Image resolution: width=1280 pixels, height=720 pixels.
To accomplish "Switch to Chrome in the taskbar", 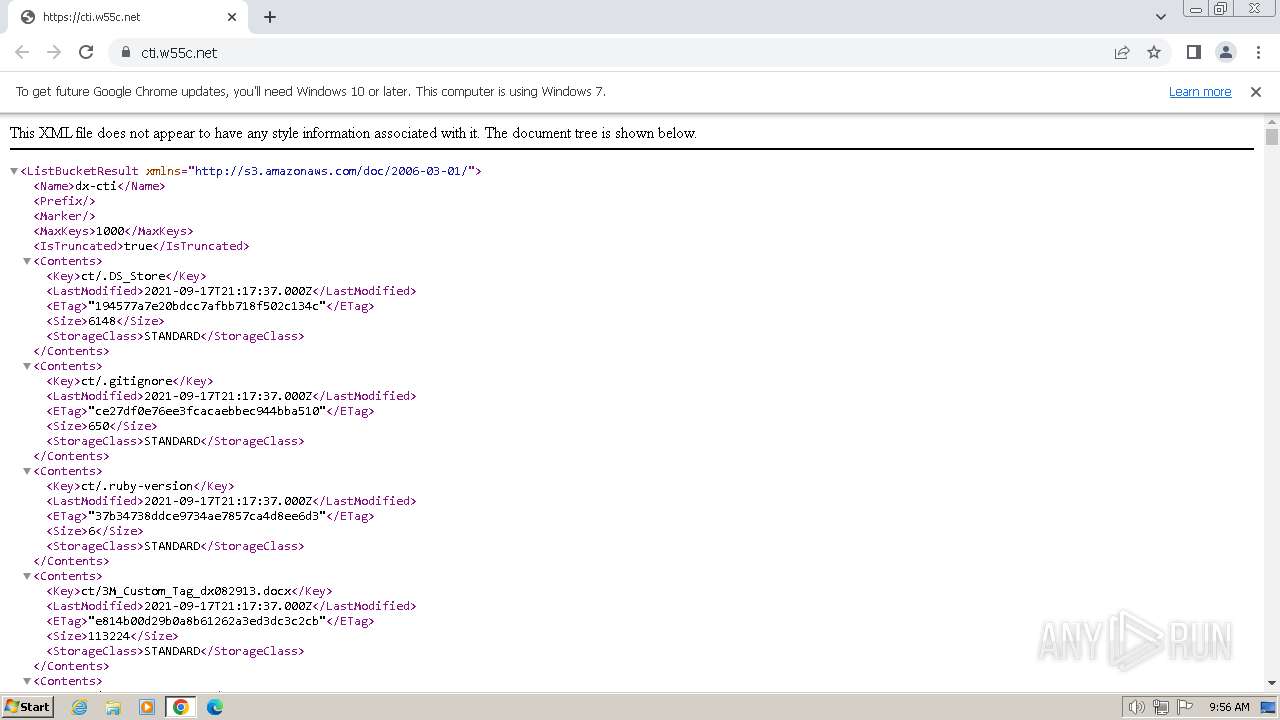I will [x=181, y=707].
